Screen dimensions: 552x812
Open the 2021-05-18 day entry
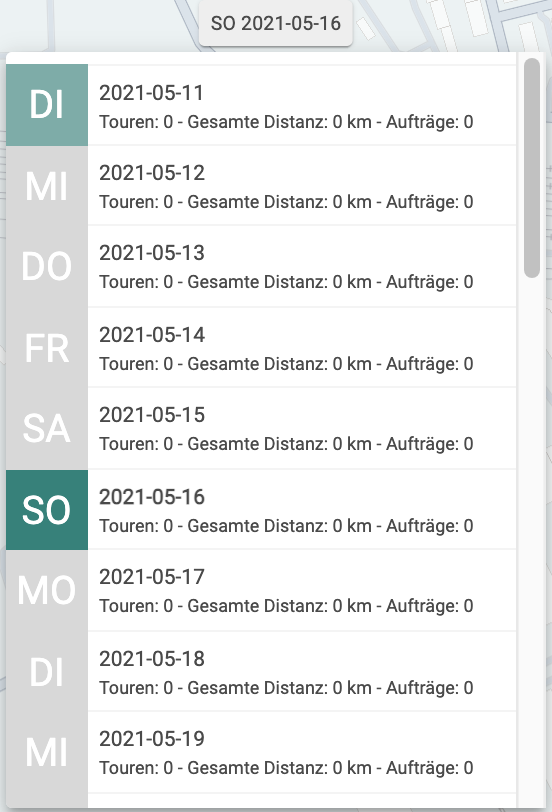click(302, 672)
